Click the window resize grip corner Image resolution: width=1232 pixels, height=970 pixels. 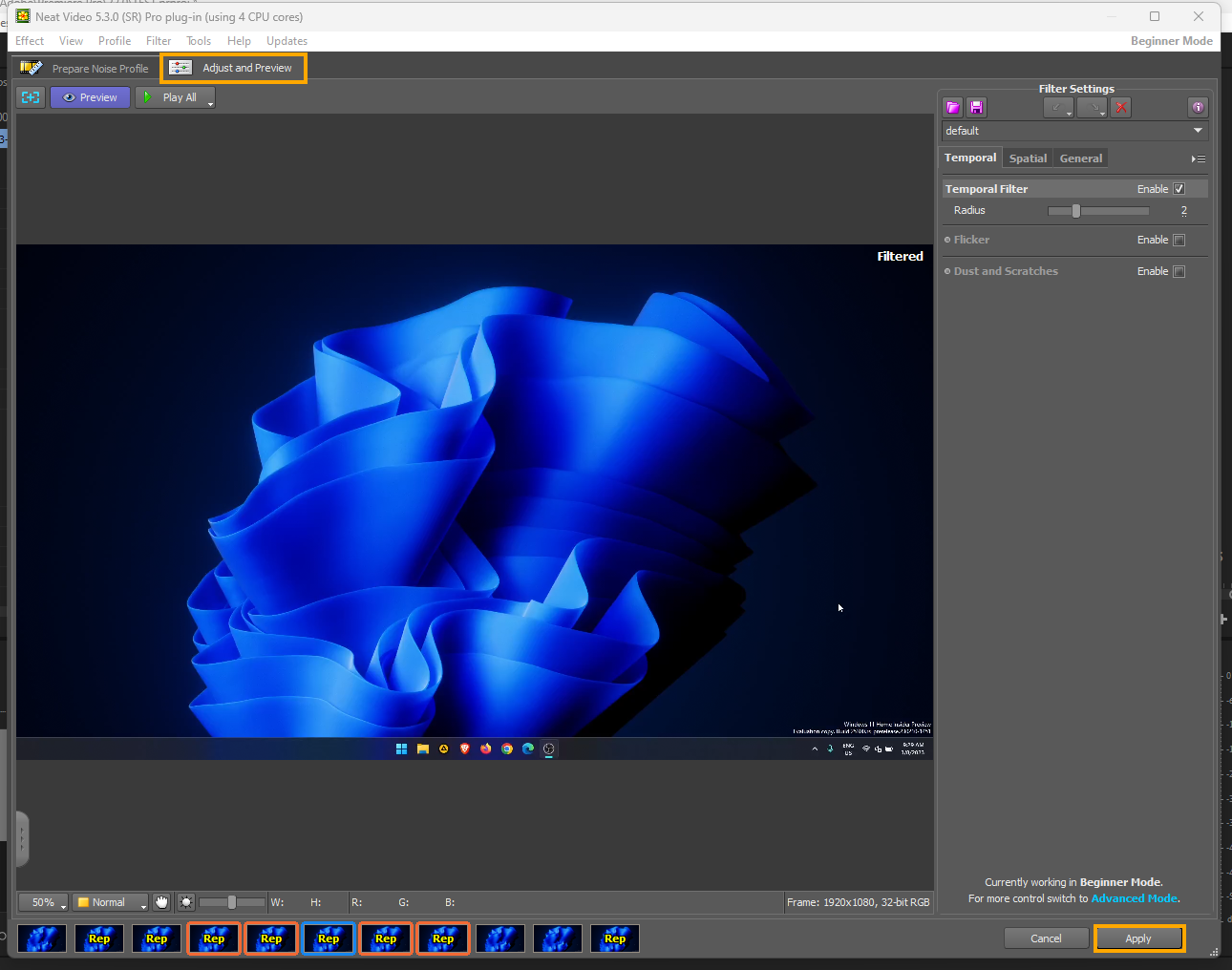pos(1214,952)
